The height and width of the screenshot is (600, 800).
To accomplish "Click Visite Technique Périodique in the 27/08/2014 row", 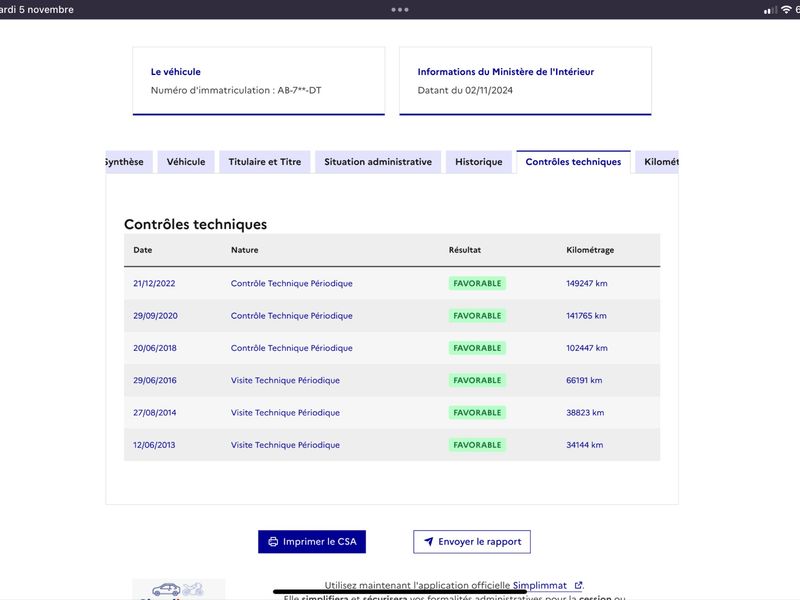I will [285, 413].
